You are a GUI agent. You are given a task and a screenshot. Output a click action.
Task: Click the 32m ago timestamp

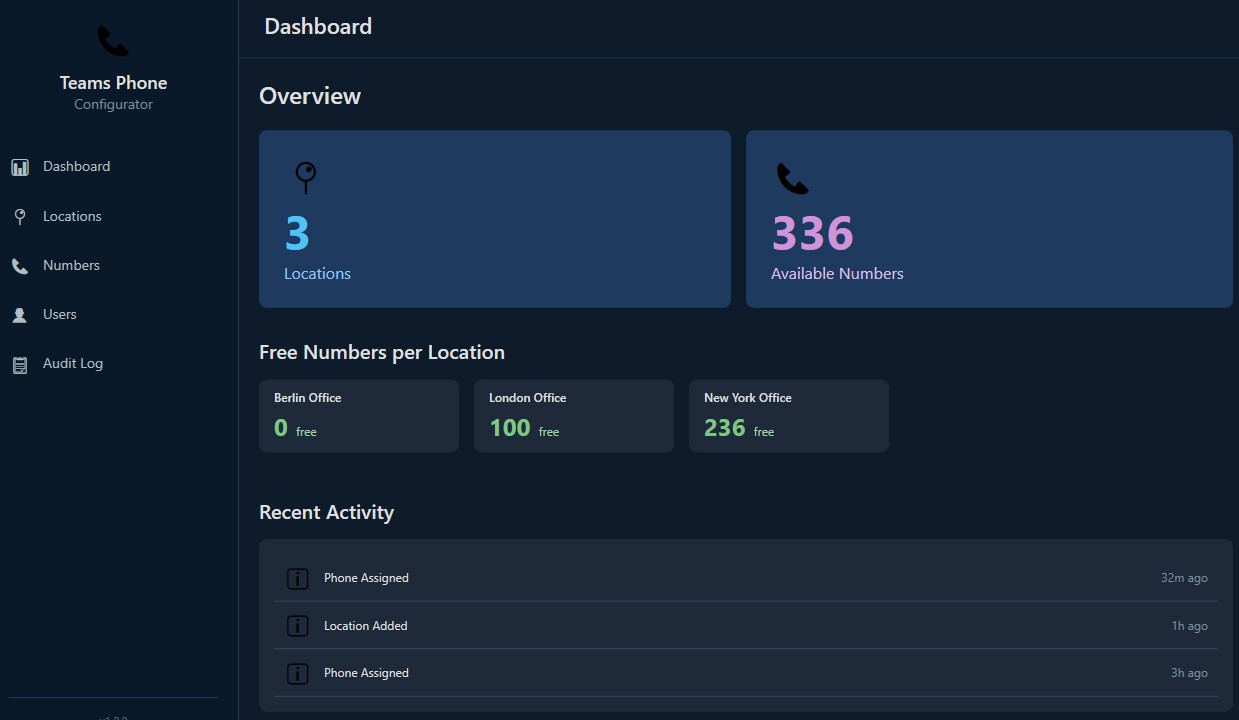(x=1184, y=578)
